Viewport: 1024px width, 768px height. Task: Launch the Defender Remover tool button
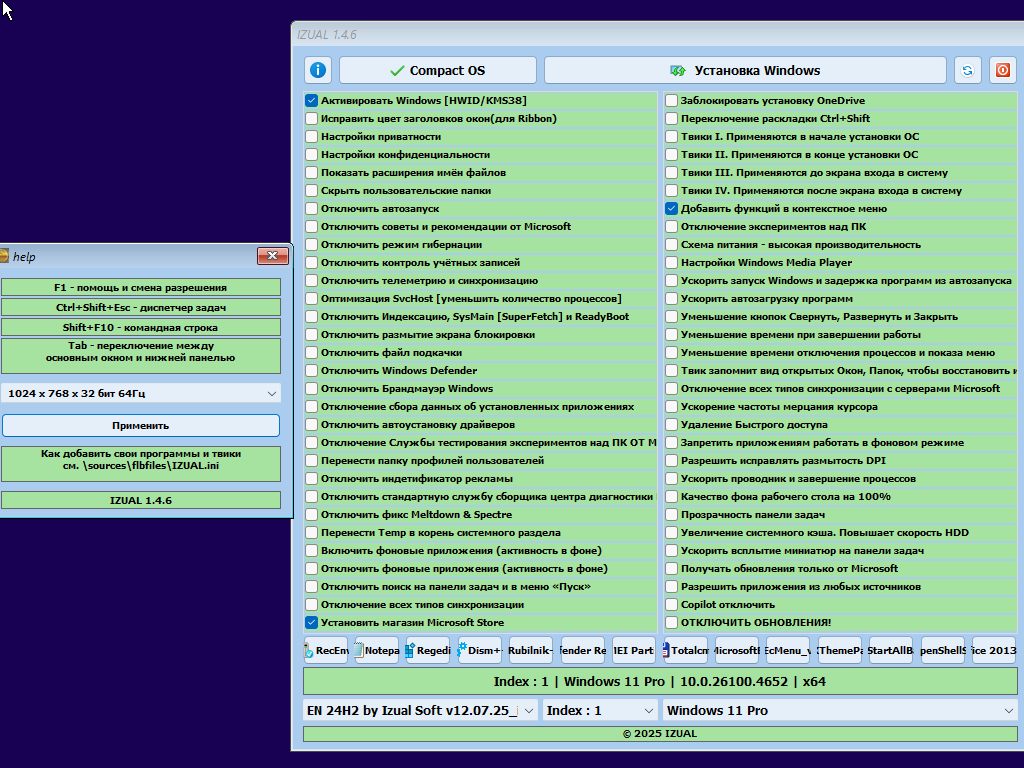coord(583,650)
